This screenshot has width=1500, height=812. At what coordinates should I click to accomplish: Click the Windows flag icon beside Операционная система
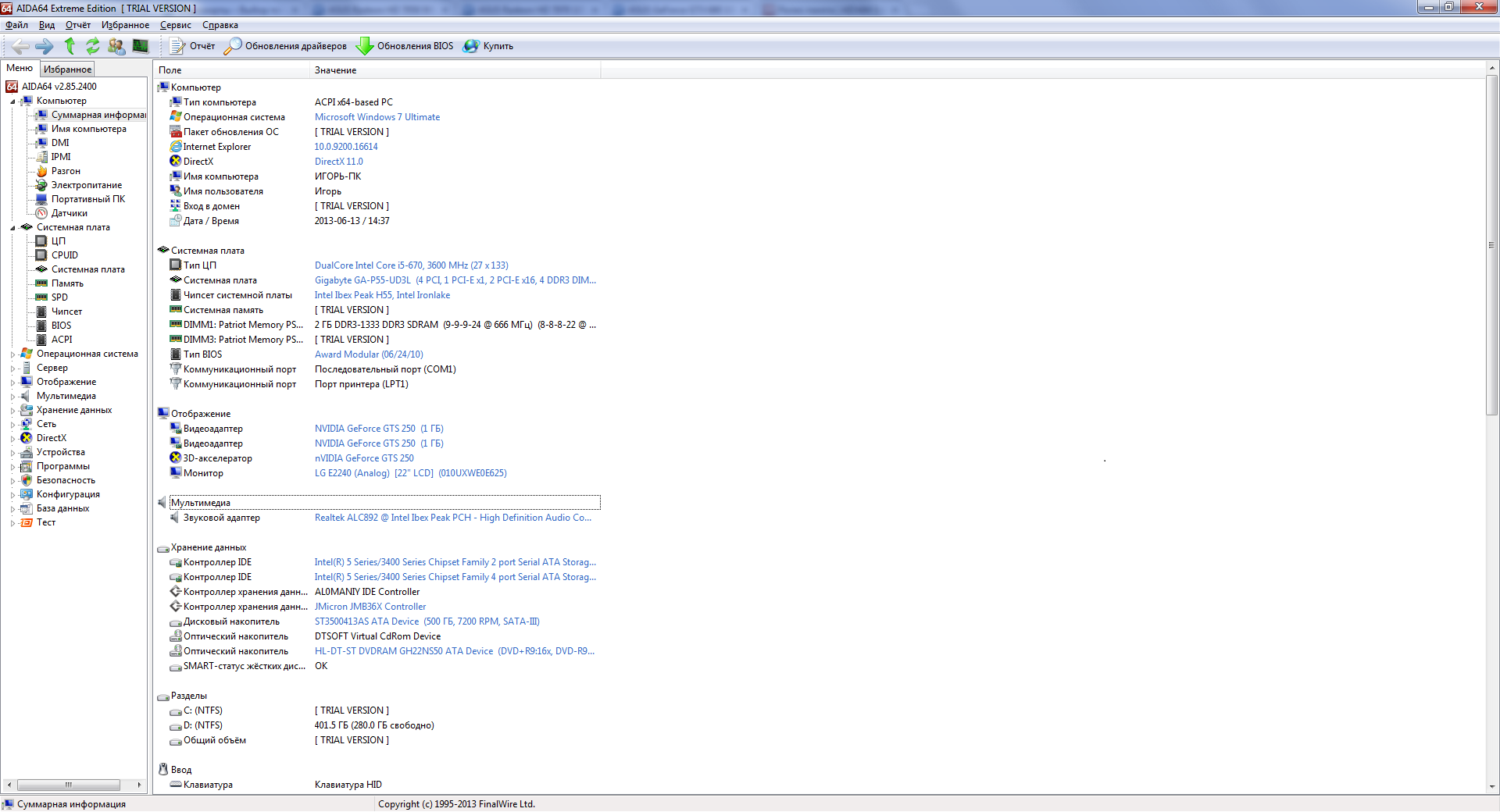(x=176, y=116)
